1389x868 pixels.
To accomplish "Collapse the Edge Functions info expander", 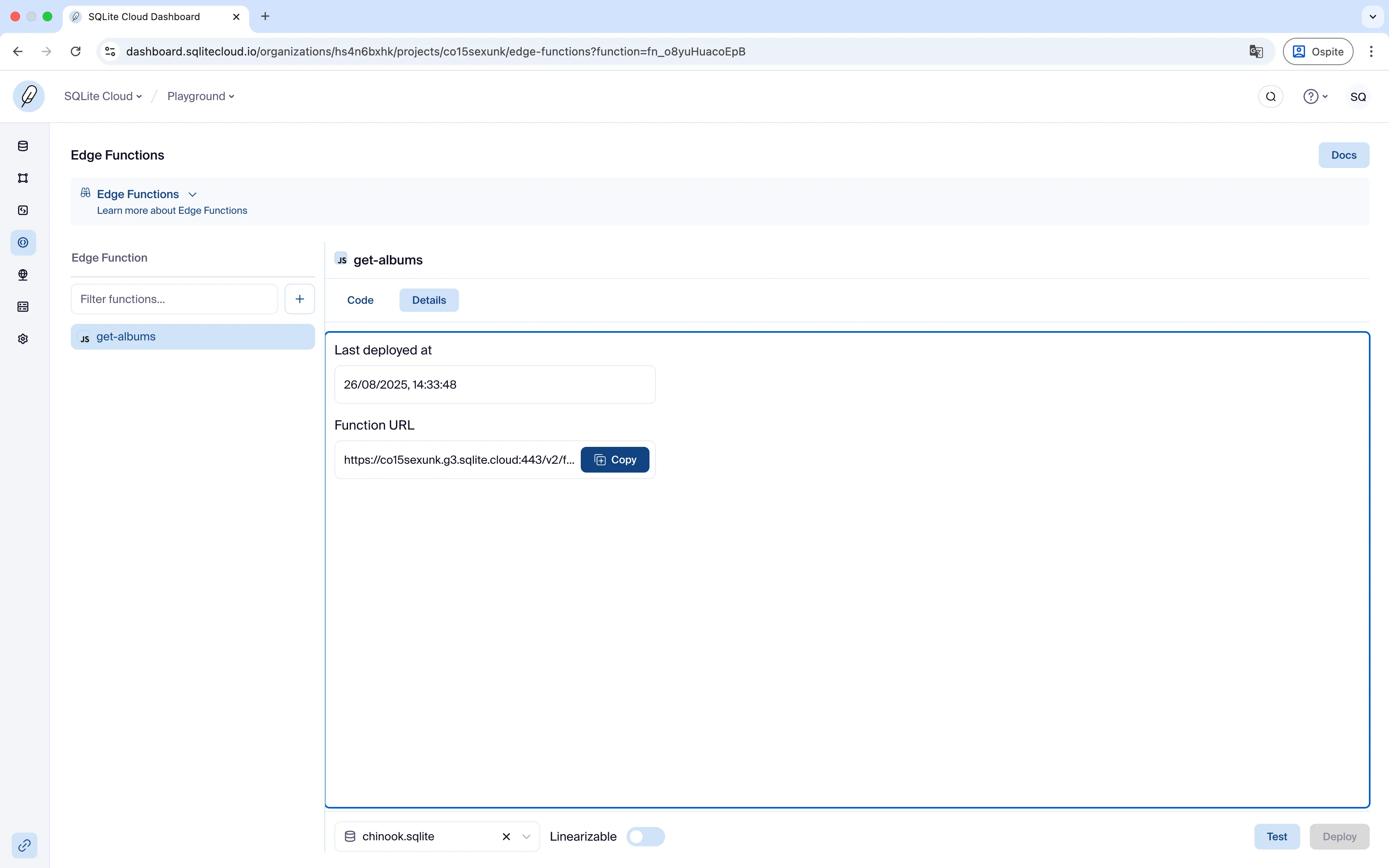I will coord(192,194).
